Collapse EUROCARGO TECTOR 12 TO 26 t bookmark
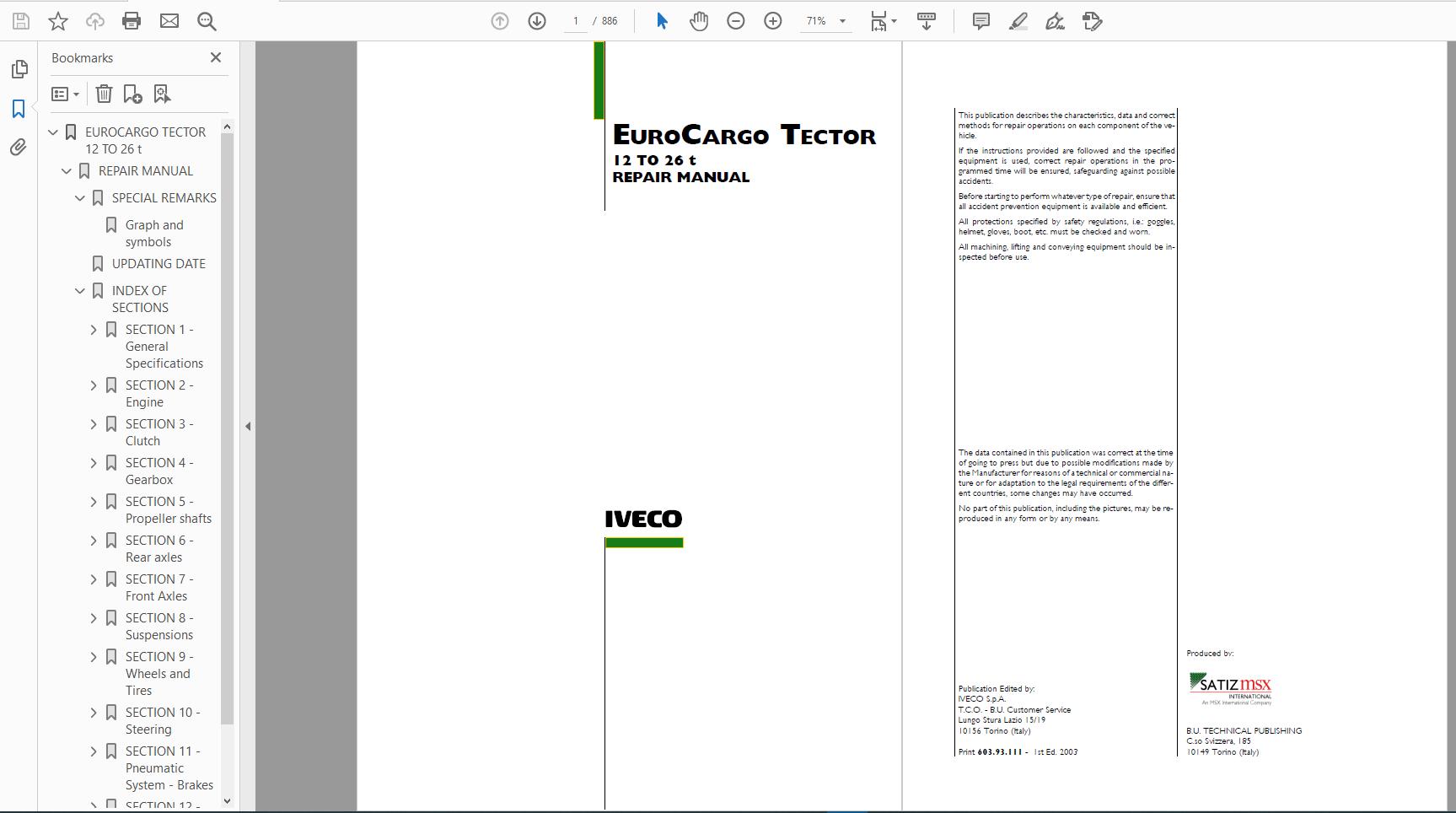The height and width of the screenshot is (813, 1456). pos(53,132)
